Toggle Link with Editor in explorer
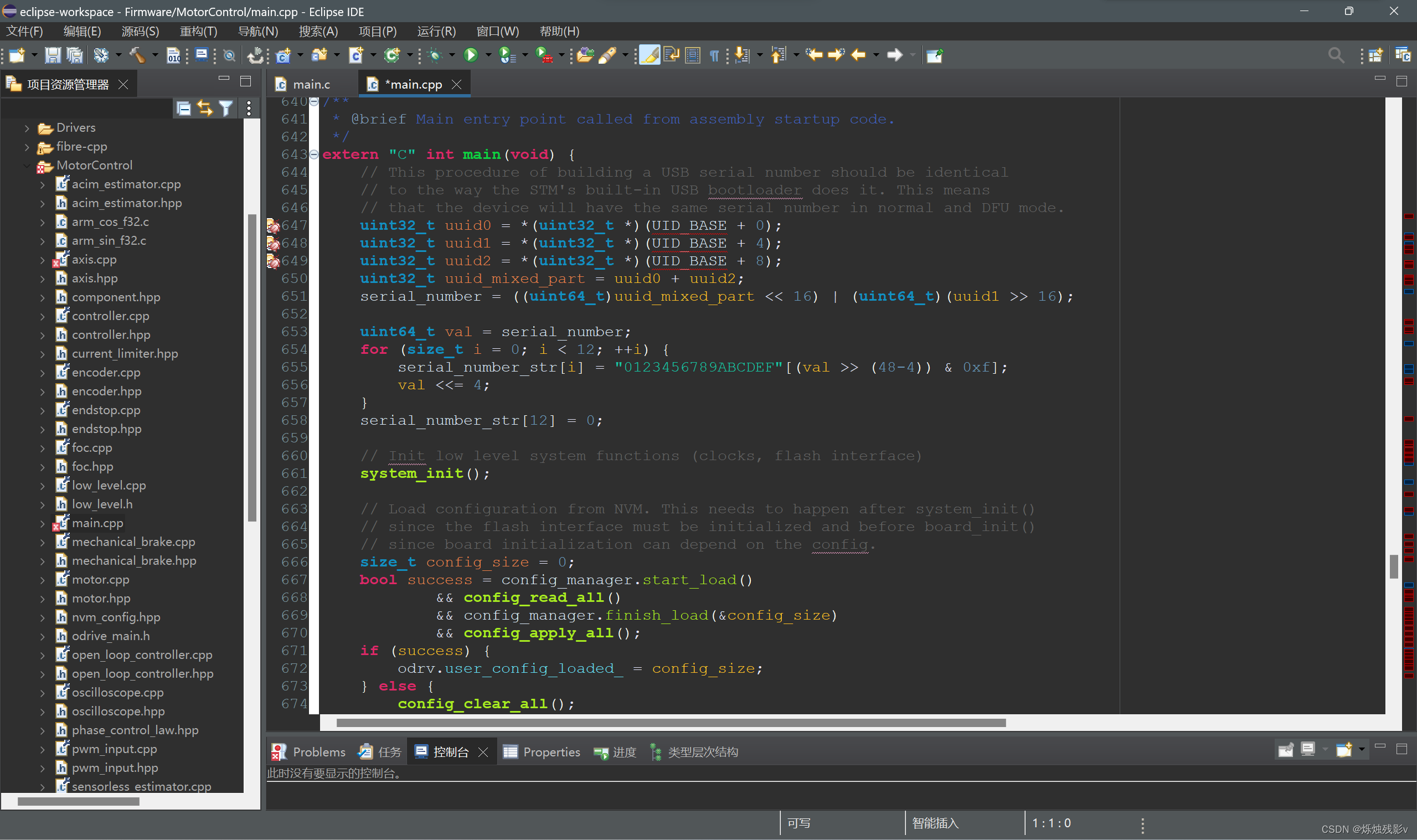The height and width of the screenshot is (840, 1417). [205, 108]
